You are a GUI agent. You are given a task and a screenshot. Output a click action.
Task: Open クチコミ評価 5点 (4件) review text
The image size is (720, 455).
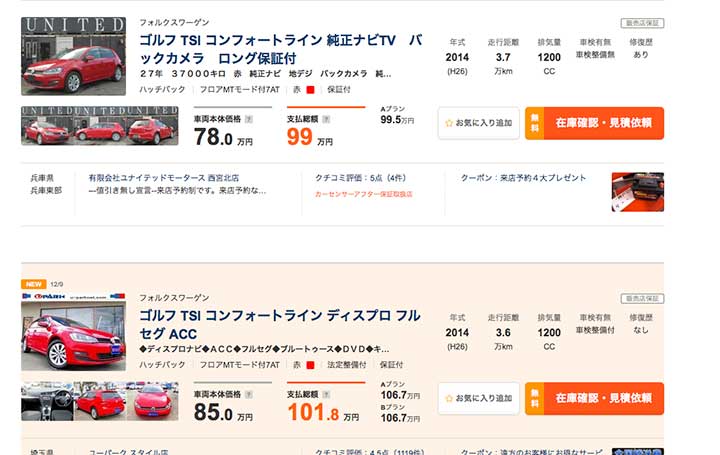pyautogui.click(x=360, y=178)
